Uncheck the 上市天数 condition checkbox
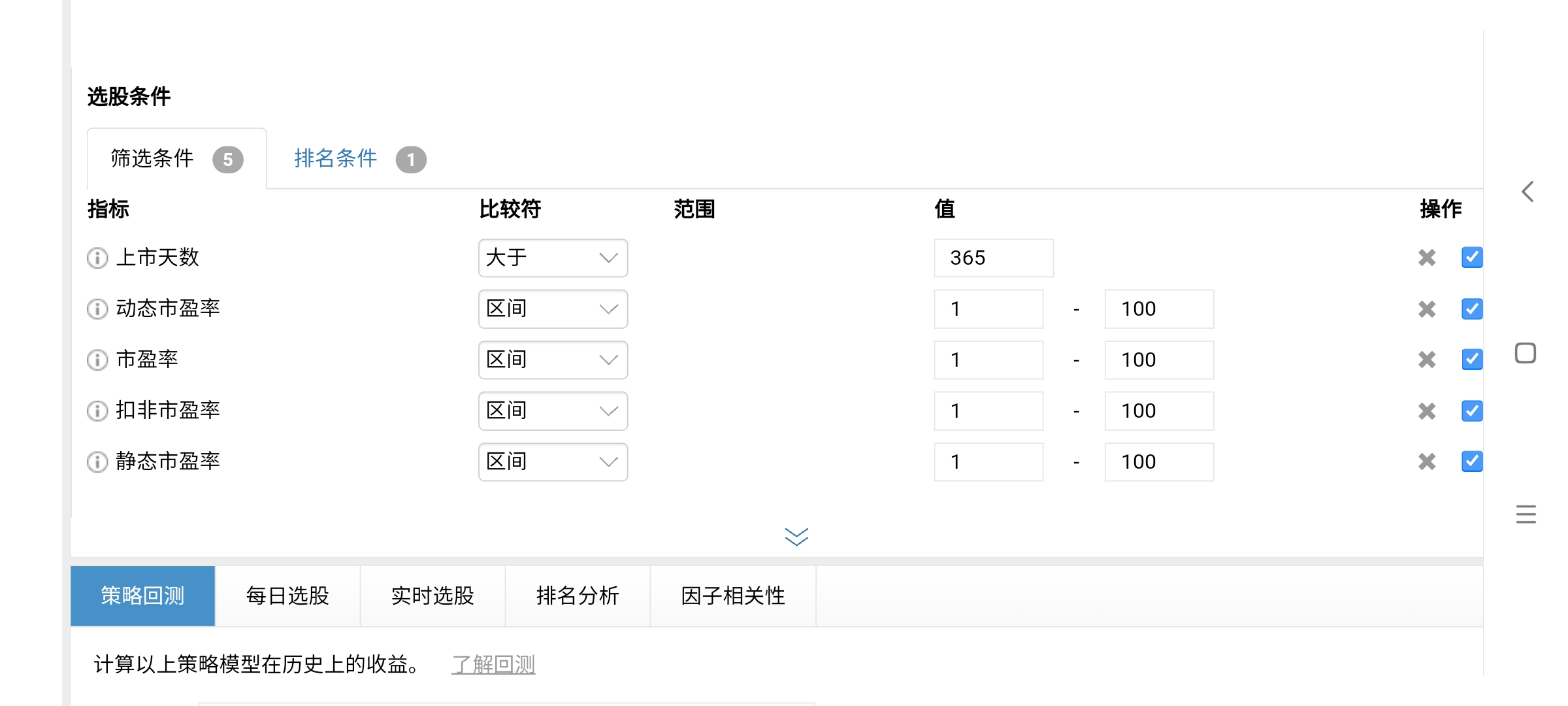Image resolution: width=1568 pixels, height=706 pixels. [x=1471, y=258]
